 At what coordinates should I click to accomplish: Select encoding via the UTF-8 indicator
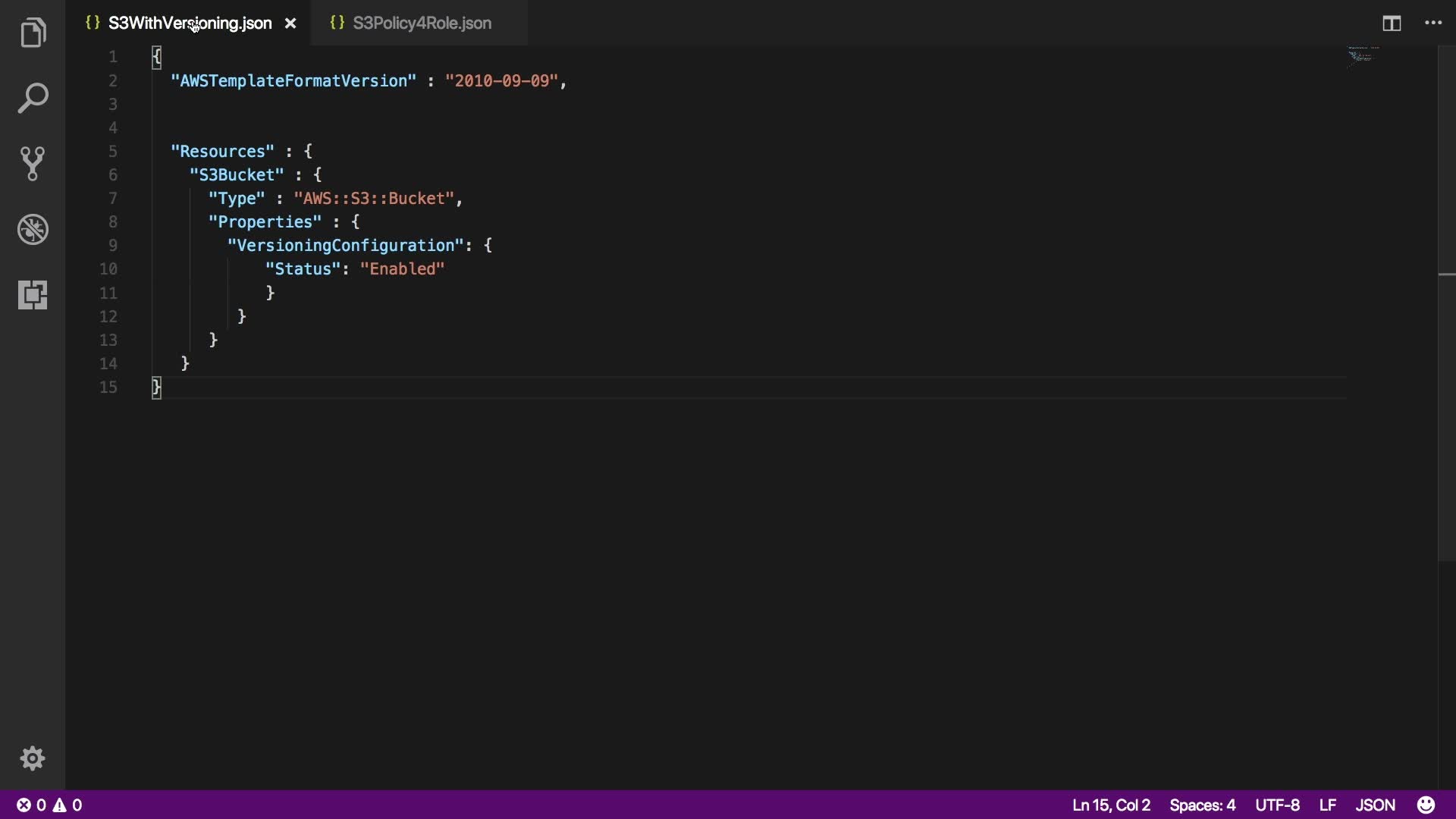click(1277, 805)
